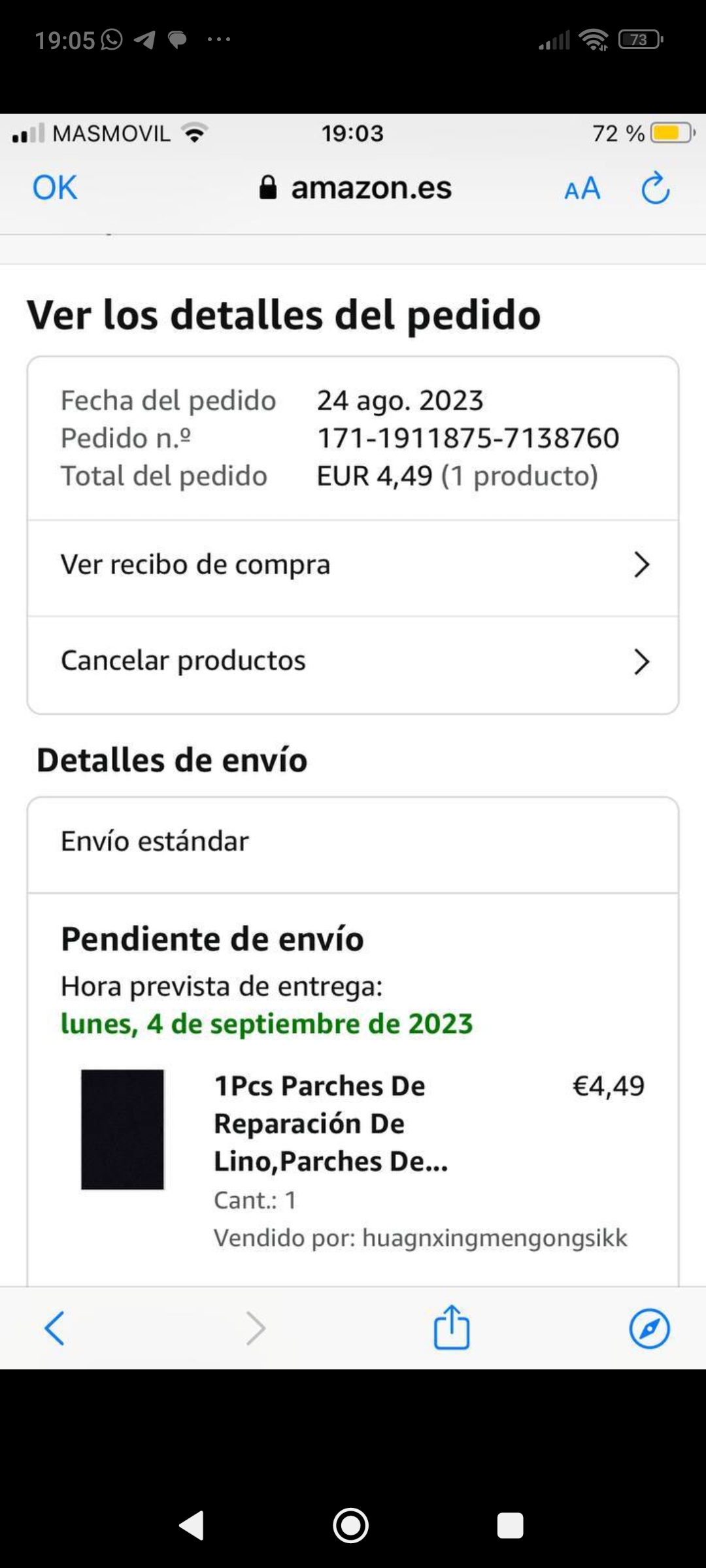706x1568 pixels.
Task: Go back with the left arrow
Action: click(x=54, y=1328)
